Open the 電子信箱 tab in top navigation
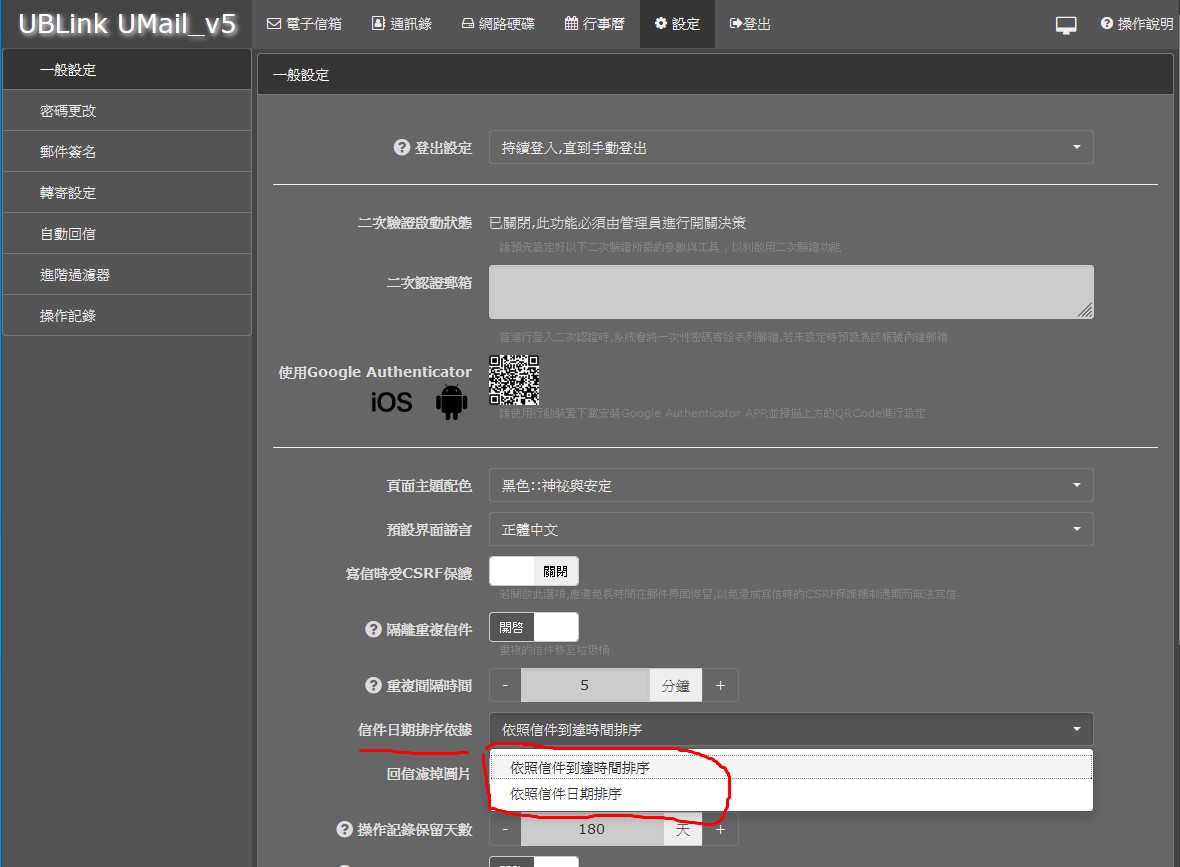1180x867 pixels. tap(304, 24)
